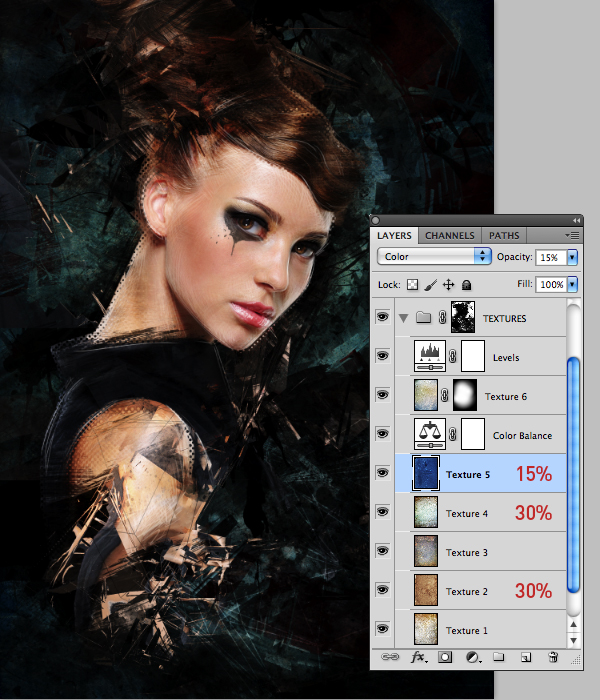This screenshot has width=600, height=700.
Task: Switch to the PATHS tab
Action: tap(504, 235)
